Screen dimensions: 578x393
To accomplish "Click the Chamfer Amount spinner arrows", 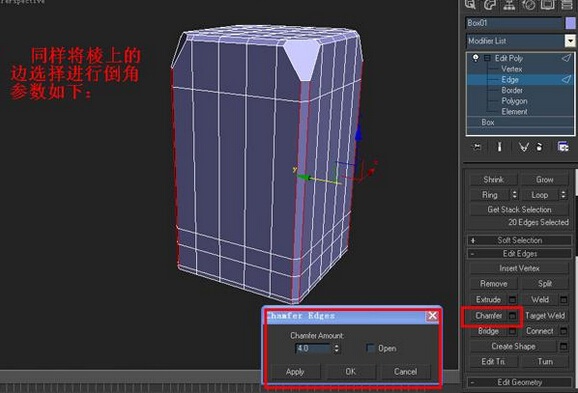I will 336,348.
